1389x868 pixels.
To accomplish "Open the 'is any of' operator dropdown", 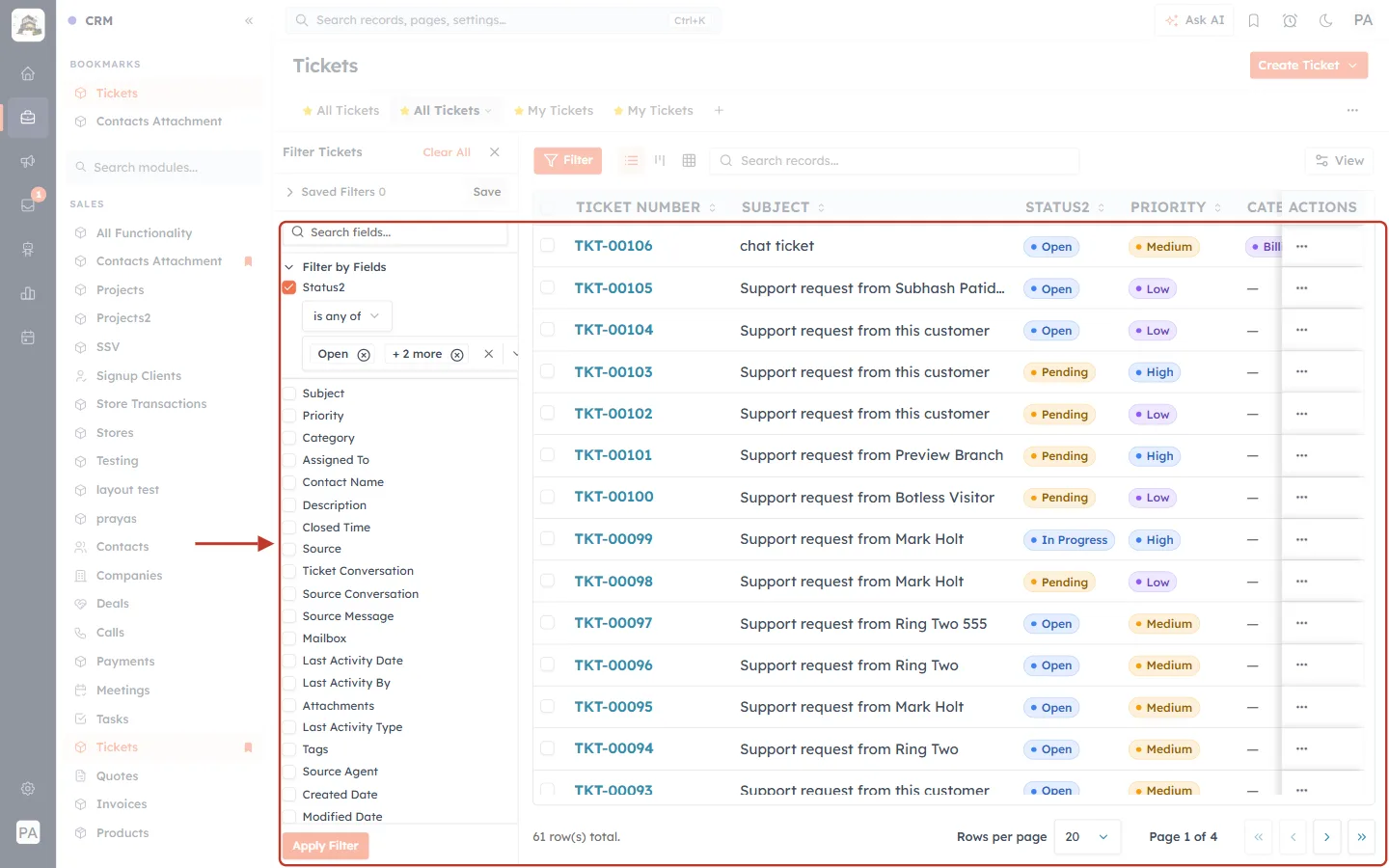I will coord(346,316).
